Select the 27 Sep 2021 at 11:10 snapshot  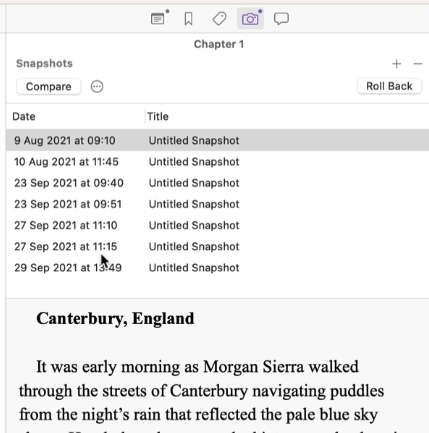click(x=218, y=225)
